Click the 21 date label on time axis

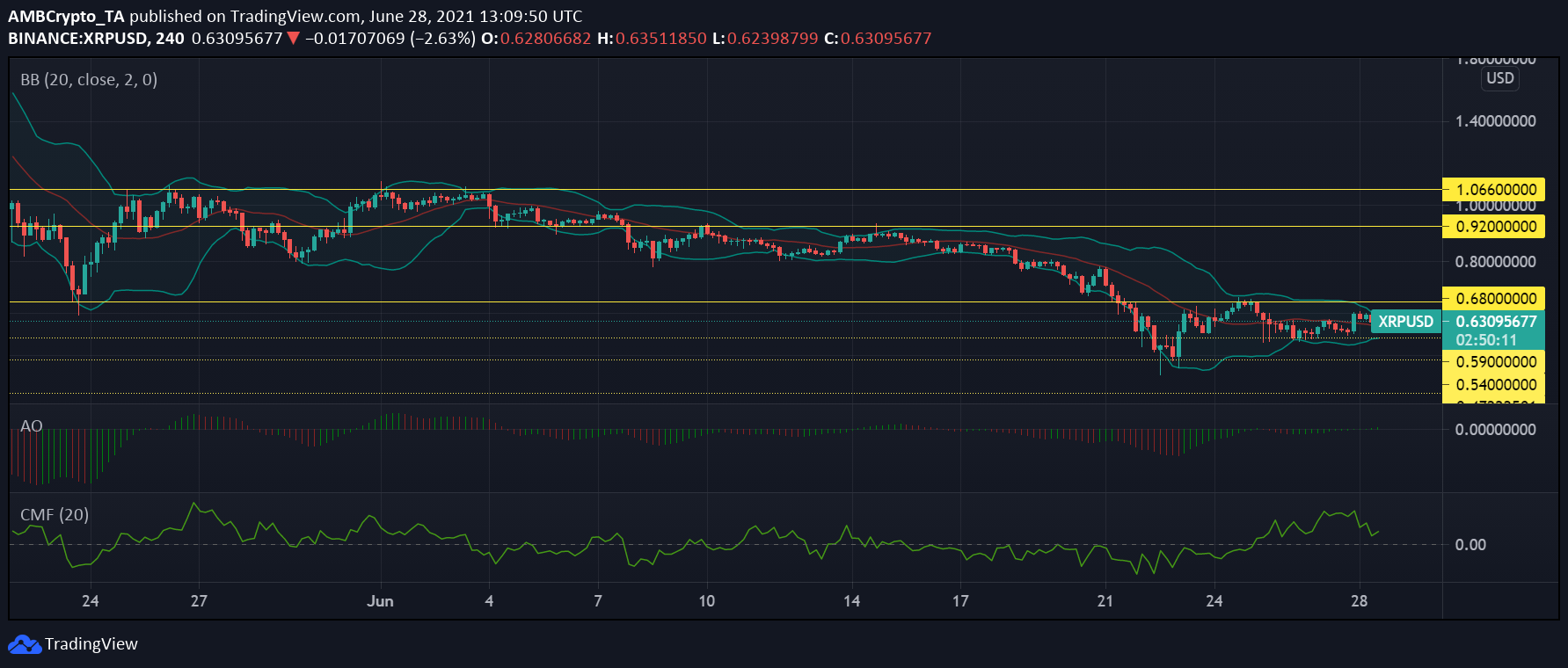[1105, 601]
